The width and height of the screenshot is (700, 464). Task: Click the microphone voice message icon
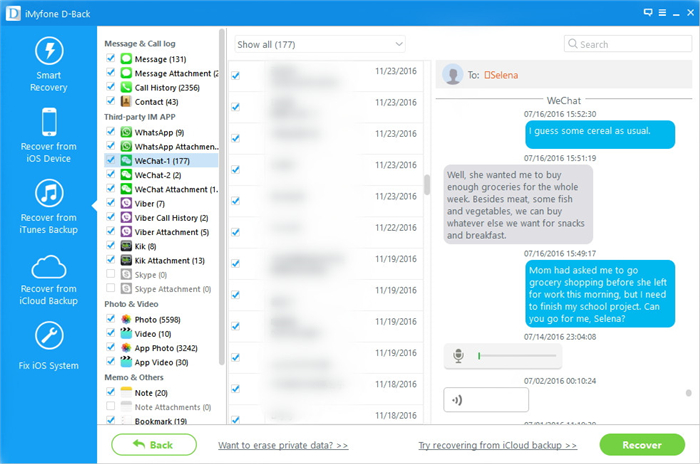(458, 355)
